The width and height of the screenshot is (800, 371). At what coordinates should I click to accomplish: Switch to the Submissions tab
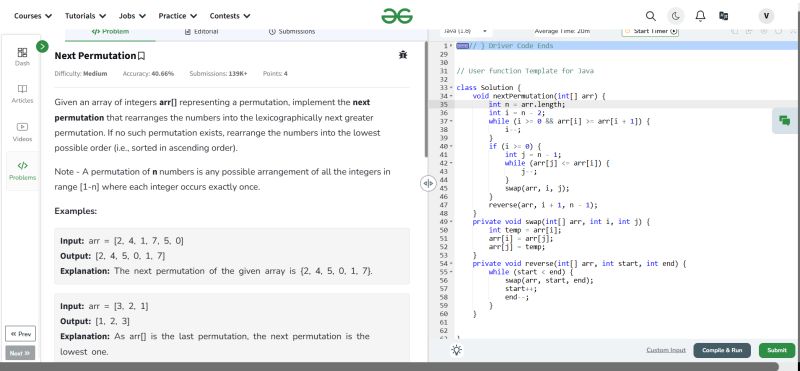tap(292, 32)
